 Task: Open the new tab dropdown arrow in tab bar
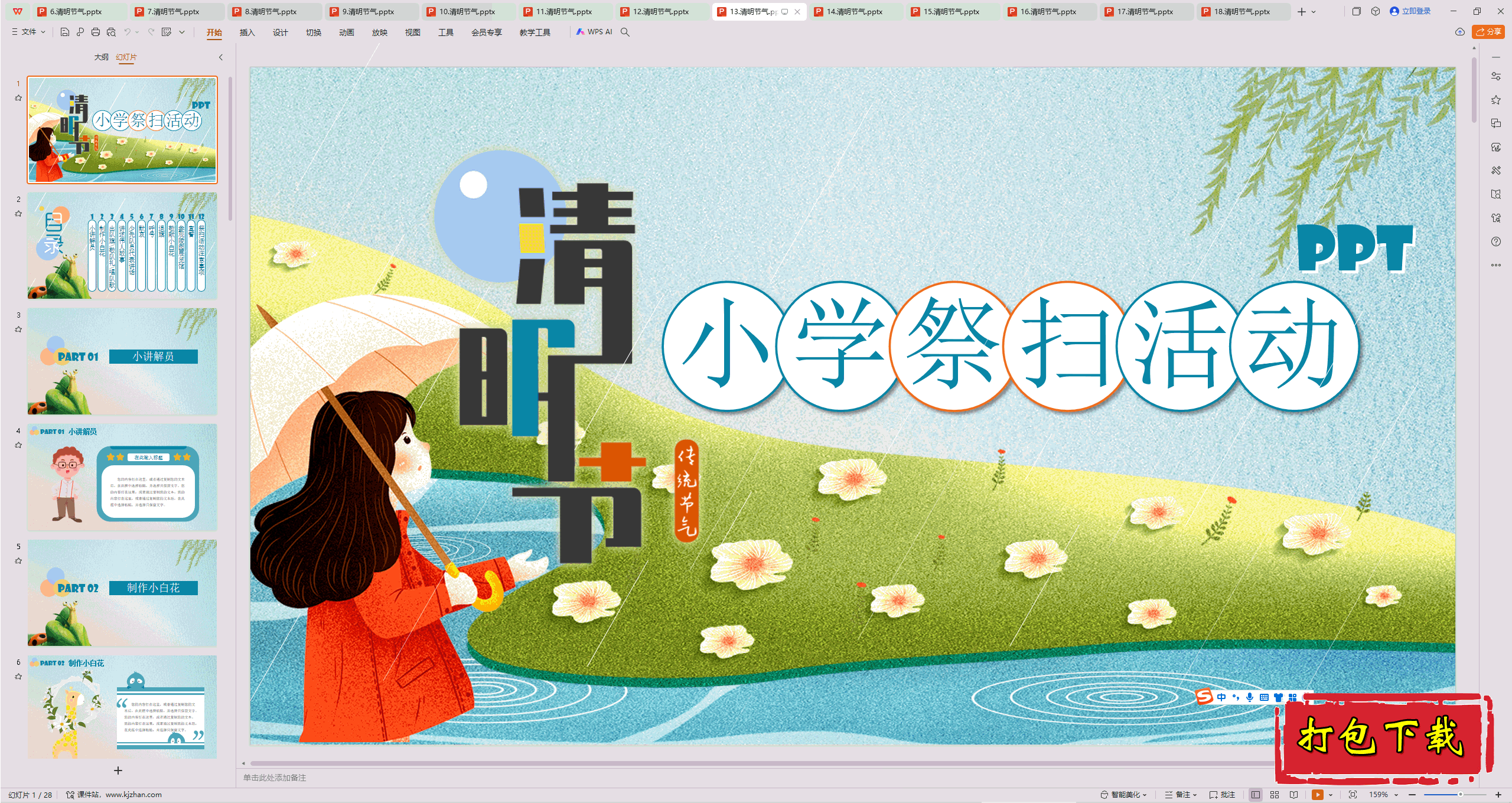pyautogui.click(x=1314, y=12)
